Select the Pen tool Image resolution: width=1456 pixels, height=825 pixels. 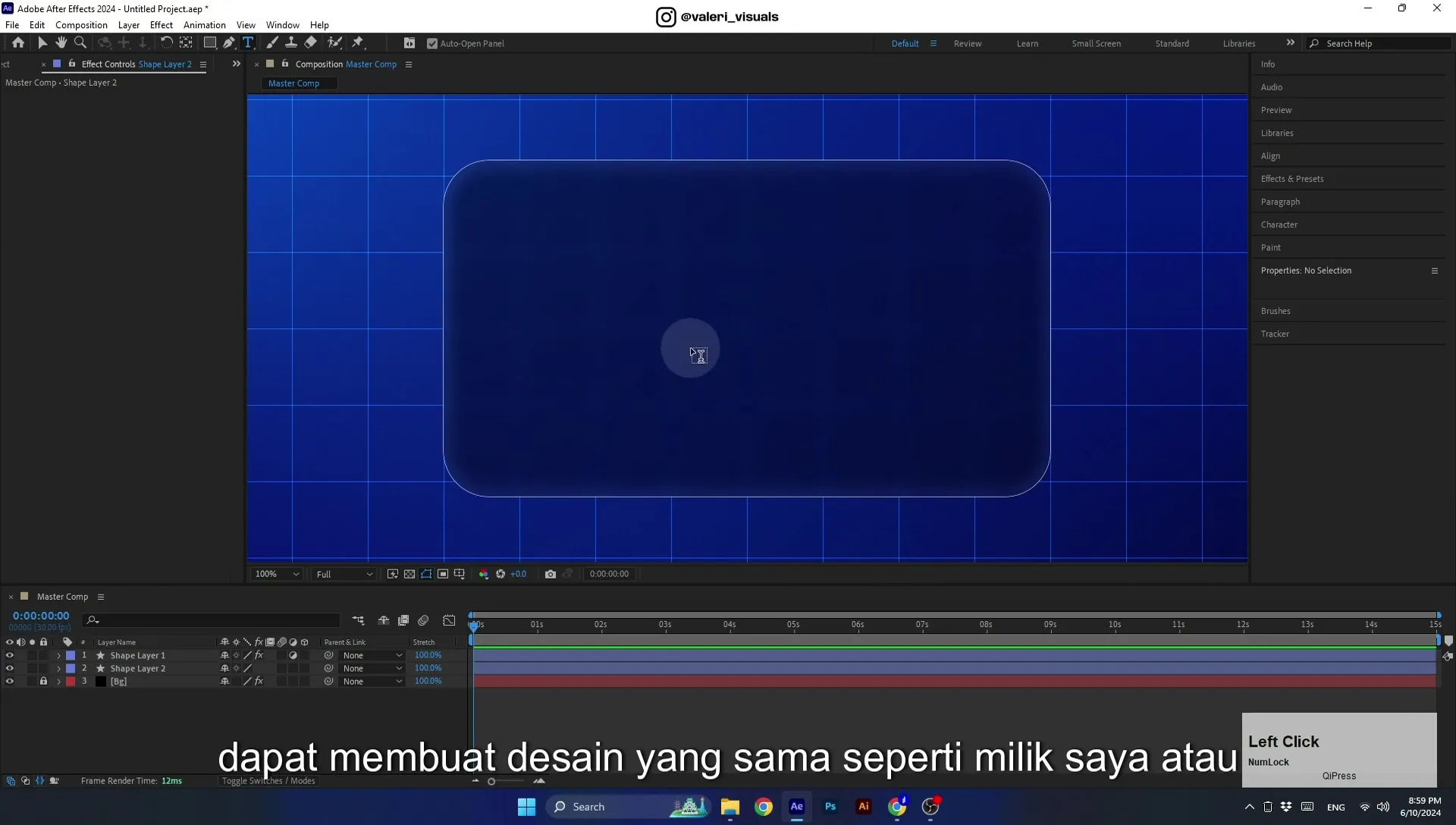229,42
